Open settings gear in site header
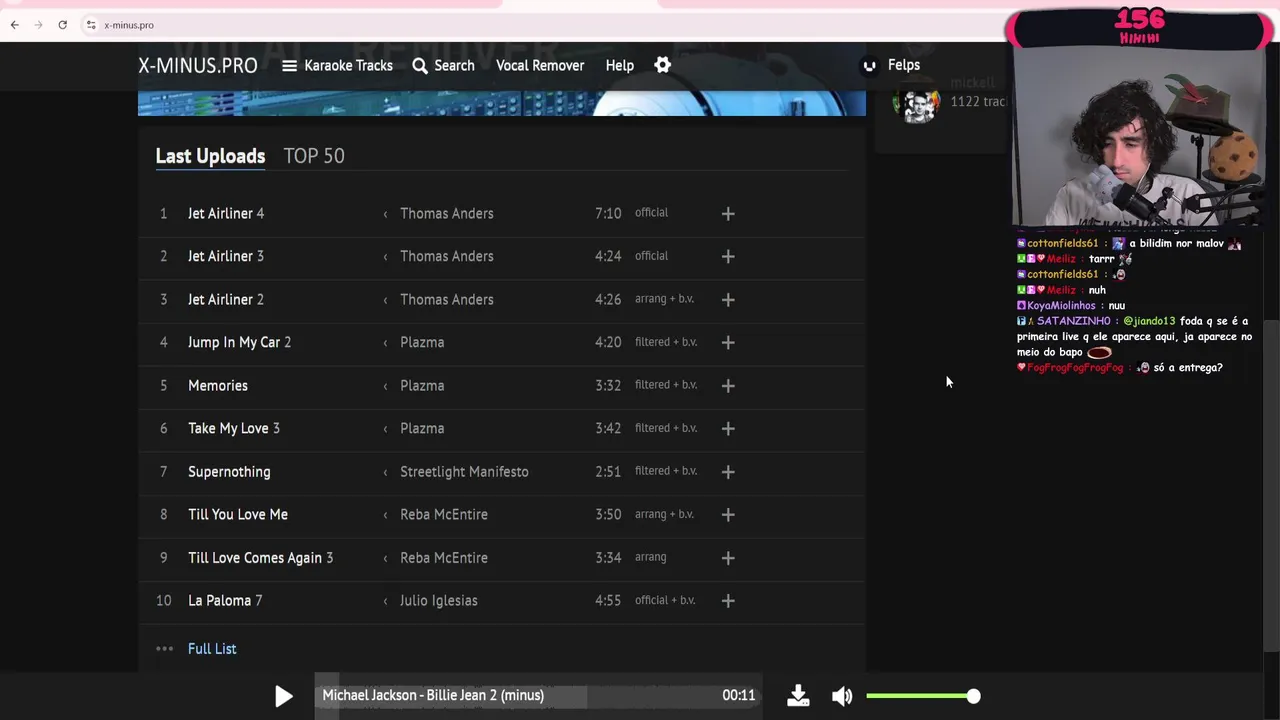Screen dimensions: 1280x720 662,65
